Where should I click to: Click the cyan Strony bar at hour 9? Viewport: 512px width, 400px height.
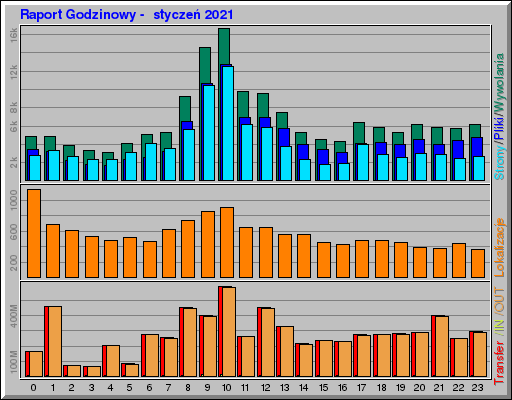pyautogui.click(x=209, y=133)
